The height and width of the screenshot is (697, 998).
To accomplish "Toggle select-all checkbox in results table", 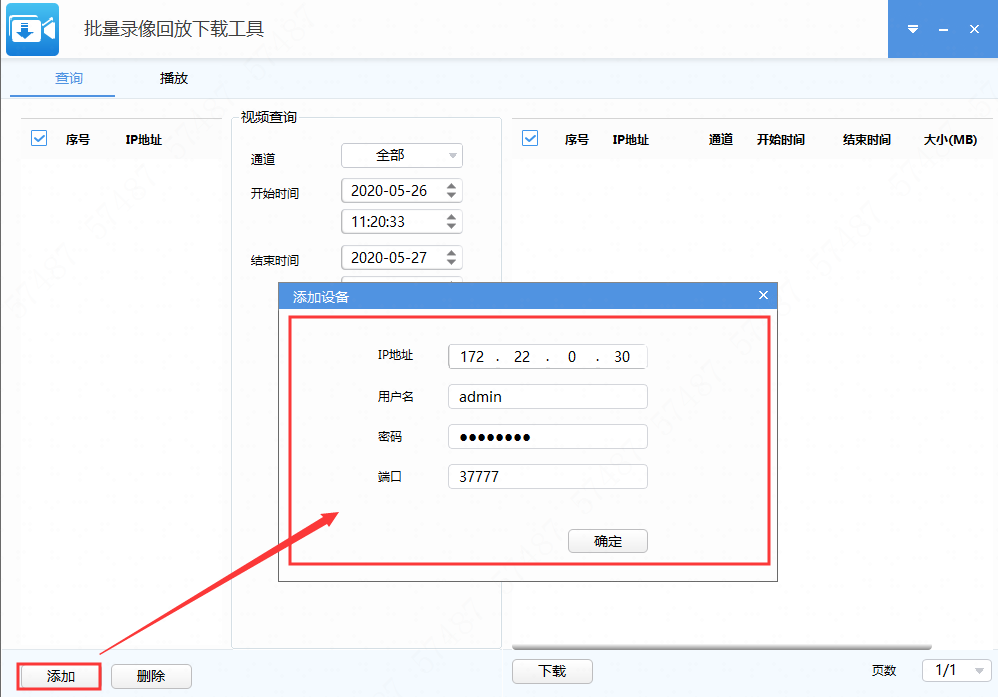I will pos(530,138).
